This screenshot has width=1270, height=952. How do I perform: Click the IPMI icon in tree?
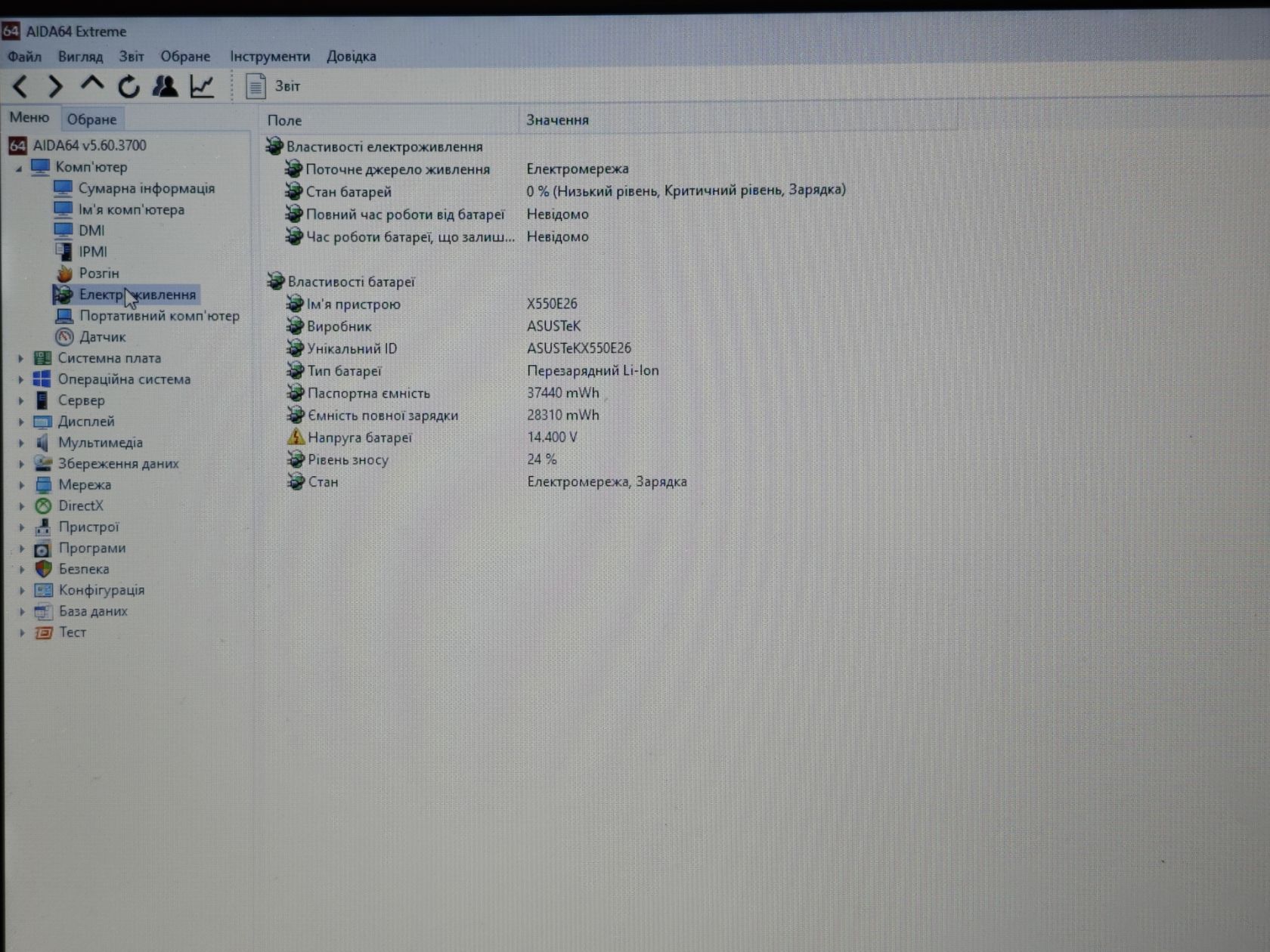[63, 251]
